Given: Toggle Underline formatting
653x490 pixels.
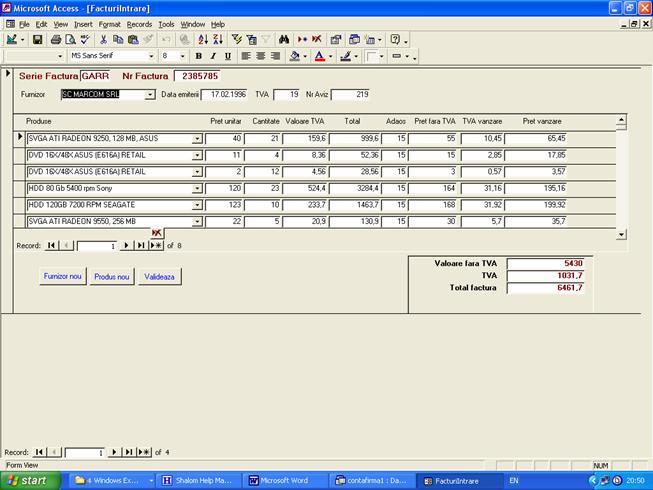Looking at the screenshot, I should (228, 56).
